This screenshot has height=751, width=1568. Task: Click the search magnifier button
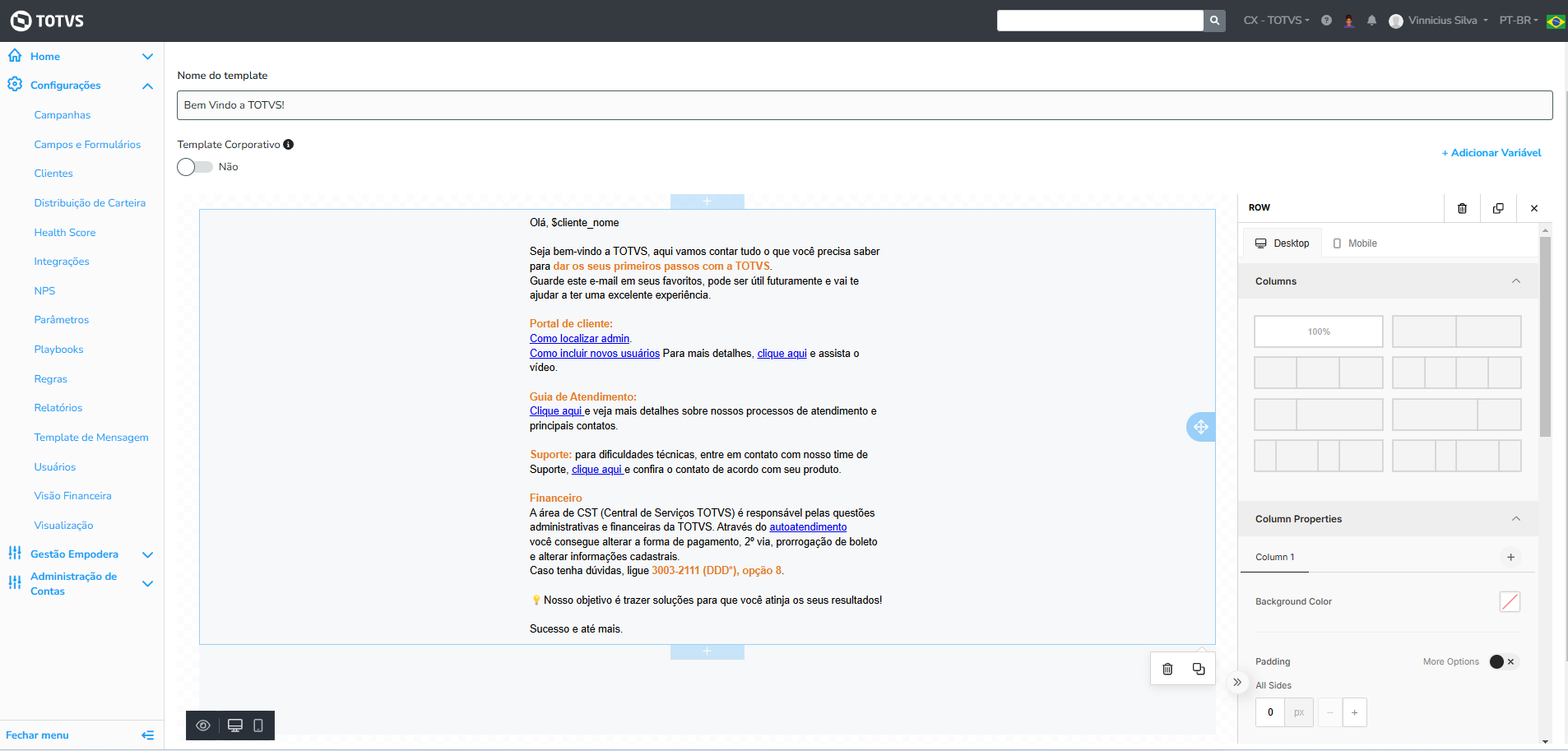(1214, 21)
